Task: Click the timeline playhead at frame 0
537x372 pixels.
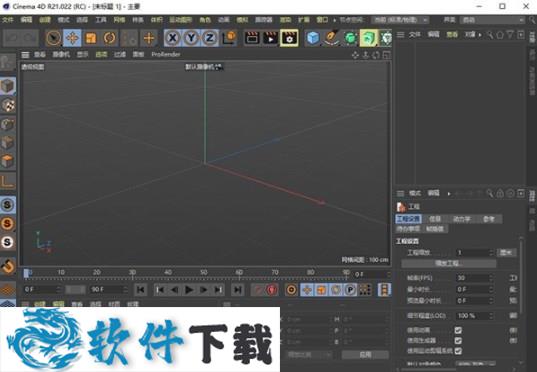Action: click(27, 273)
